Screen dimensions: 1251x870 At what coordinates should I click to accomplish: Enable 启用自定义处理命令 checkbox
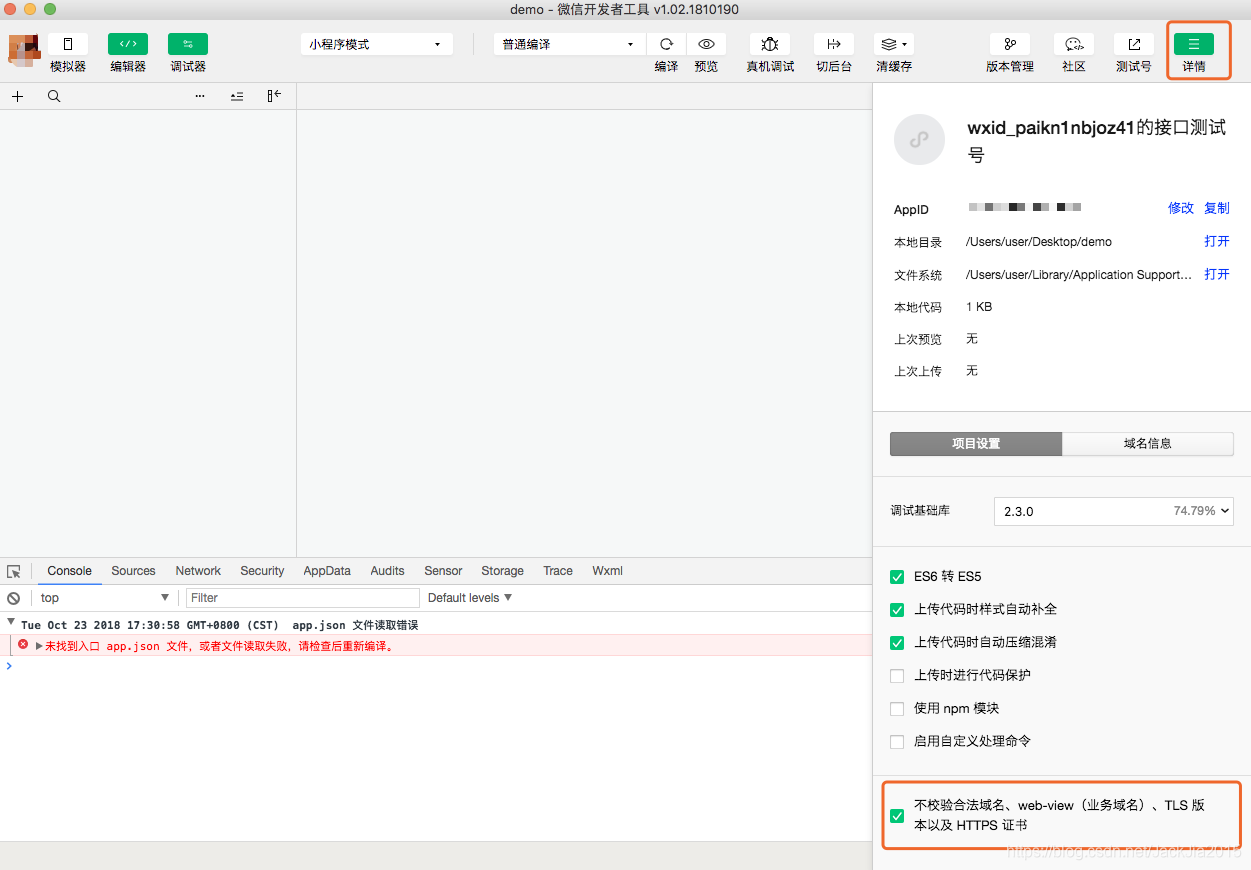point(897,742)
